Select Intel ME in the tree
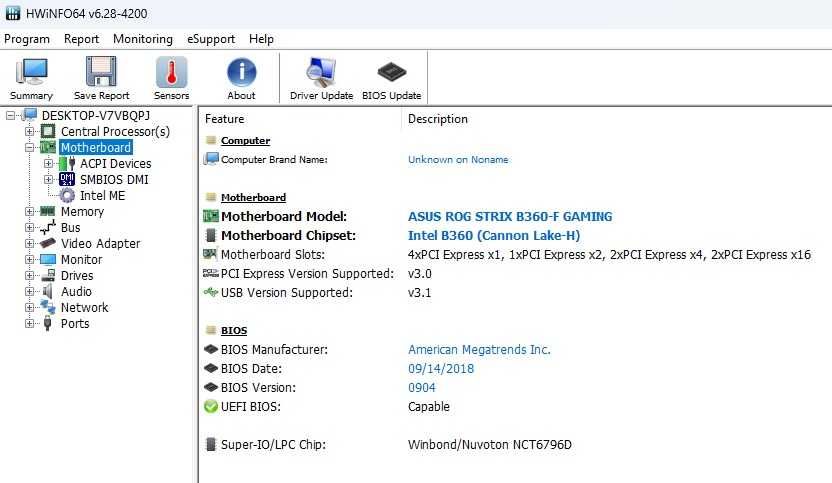This screenshot has width=832, height=483. [102, 195]
